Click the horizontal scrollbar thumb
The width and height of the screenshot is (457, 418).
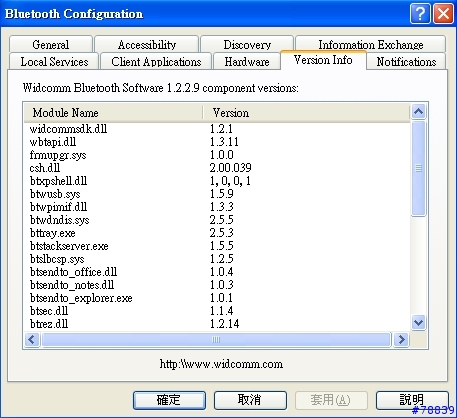coord(216,340)
